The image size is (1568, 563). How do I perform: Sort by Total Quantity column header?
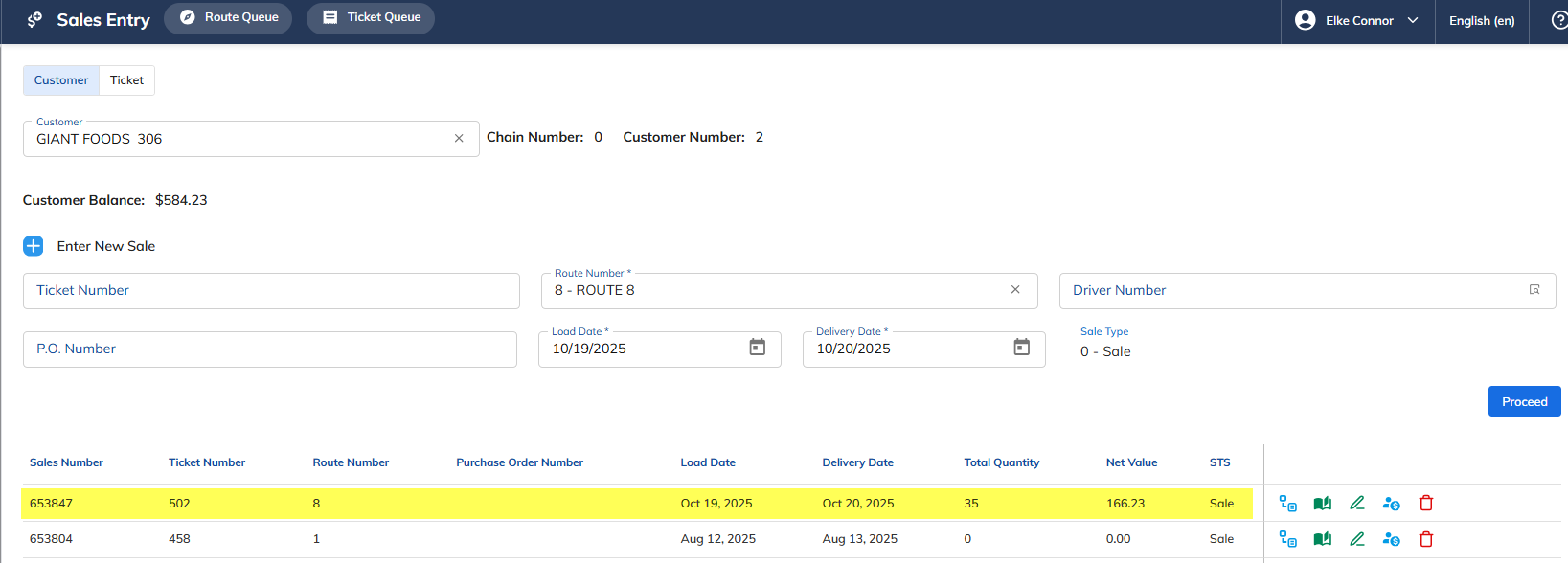tap(1001, 462)
